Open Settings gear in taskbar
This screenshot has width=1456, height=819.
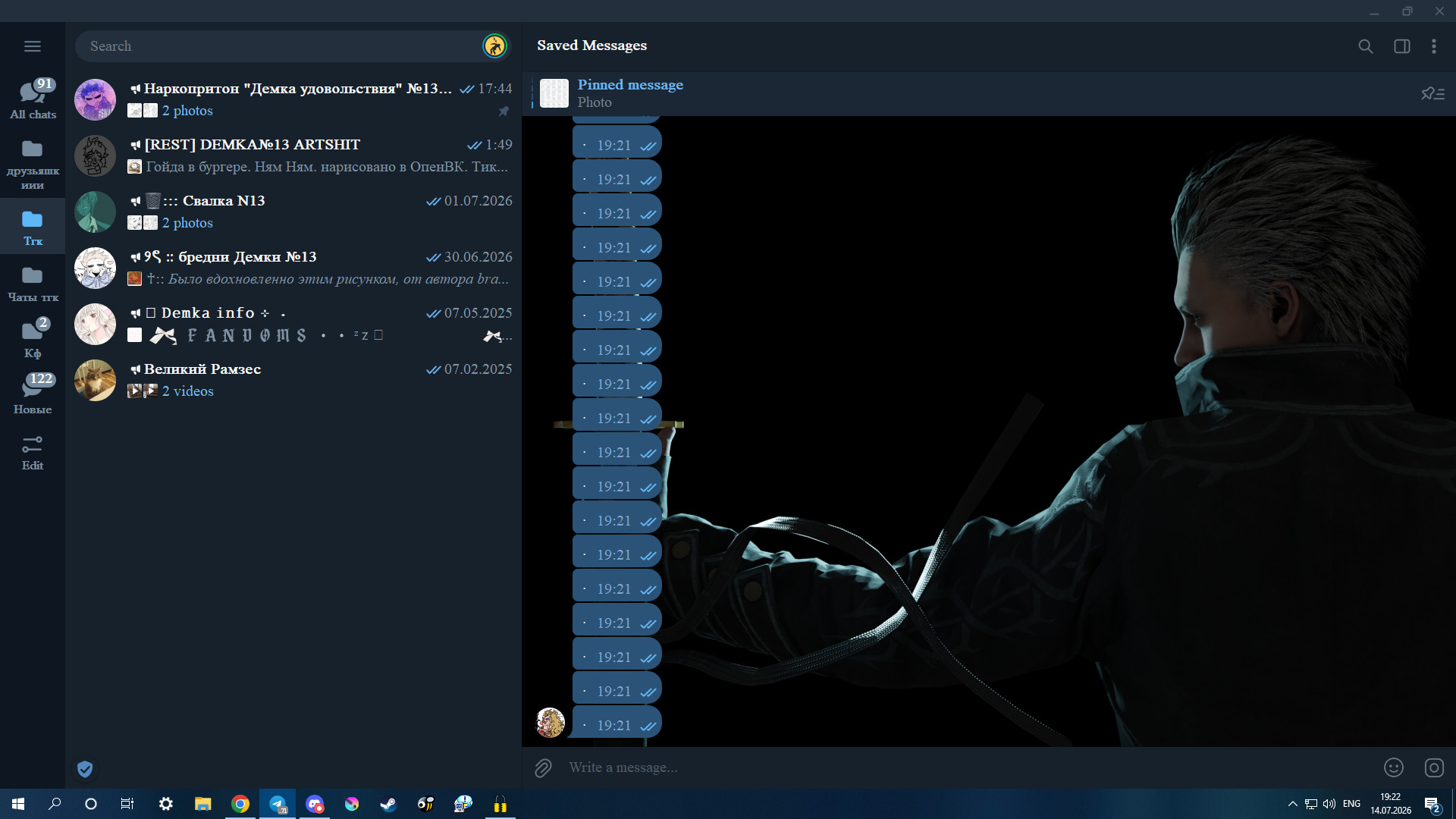[x=165, y=804]
